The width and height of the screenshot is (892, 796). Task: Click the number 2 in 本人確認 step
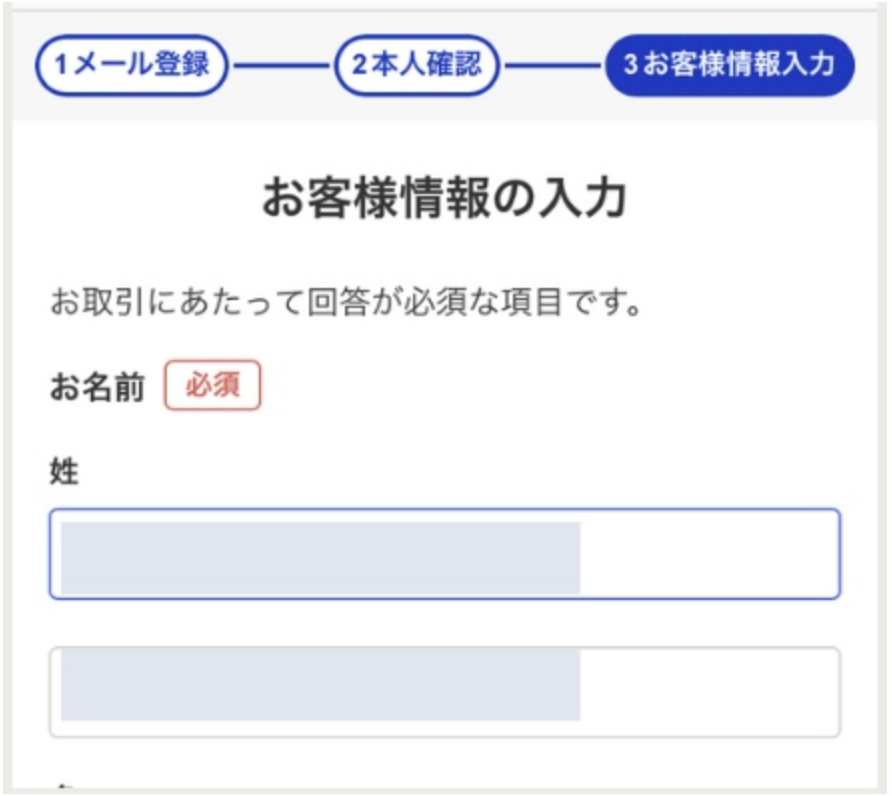[358, 66]
